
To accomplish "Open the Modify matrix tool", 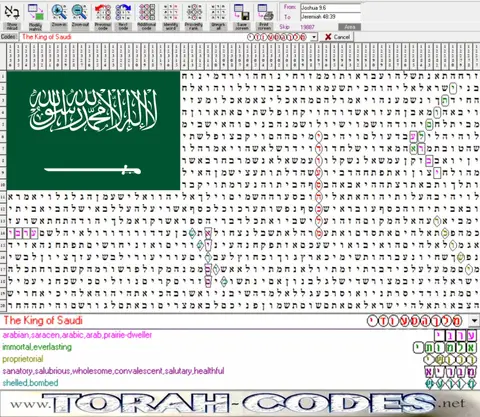I will point(36,16).
